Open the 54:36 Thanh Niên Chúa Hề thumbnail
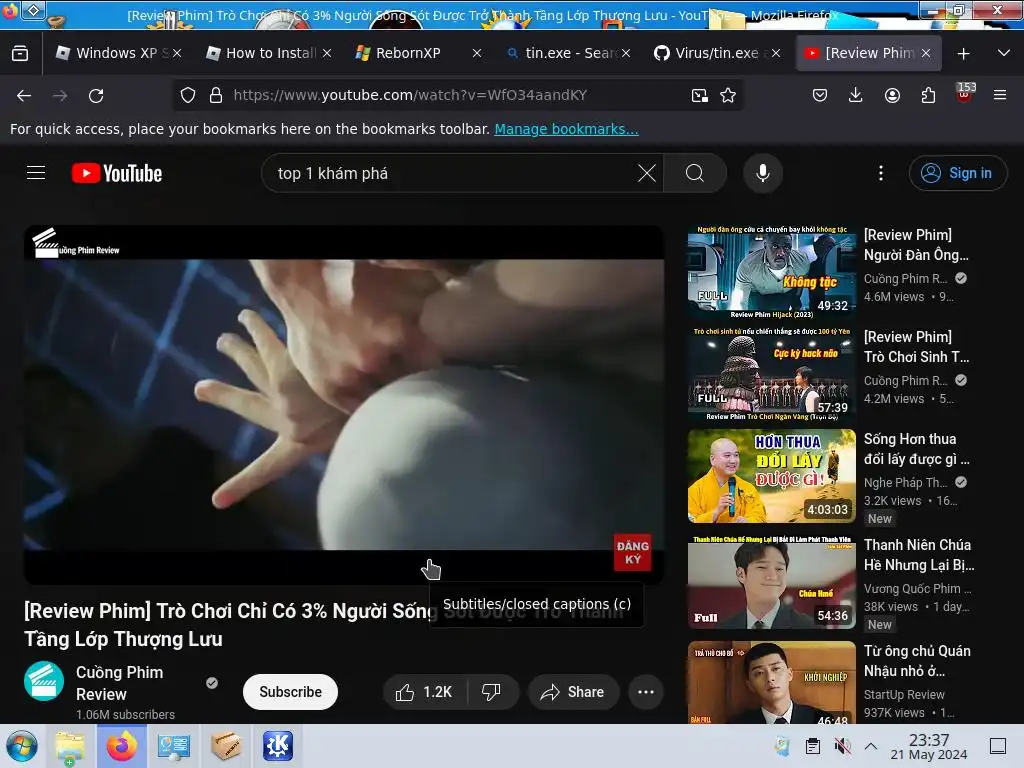 [x=771, y=582]
